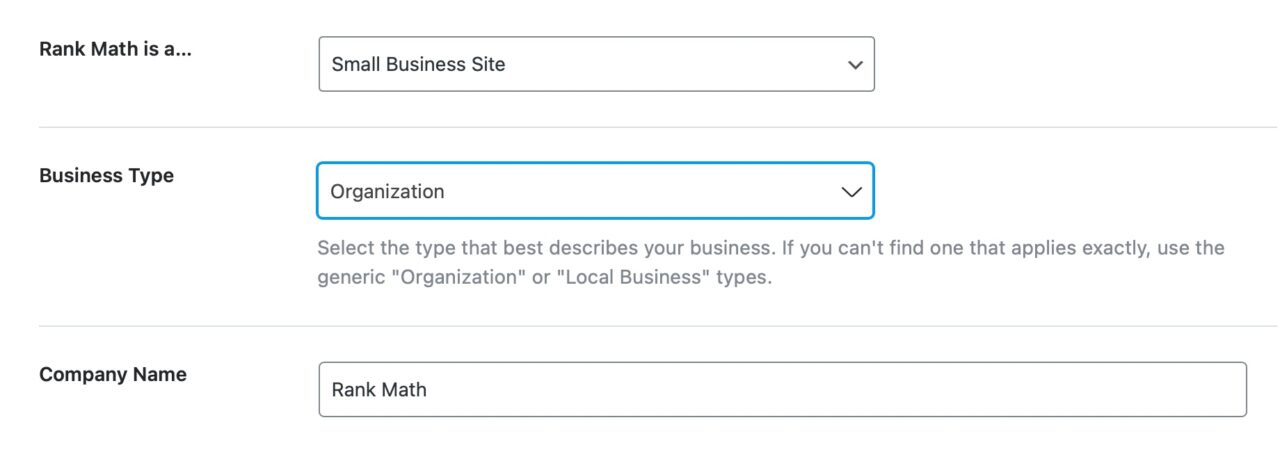Click the chevron arrow in the Organization select
Viewport: 1280px width, 452px height.
click(x=851, y=192)
